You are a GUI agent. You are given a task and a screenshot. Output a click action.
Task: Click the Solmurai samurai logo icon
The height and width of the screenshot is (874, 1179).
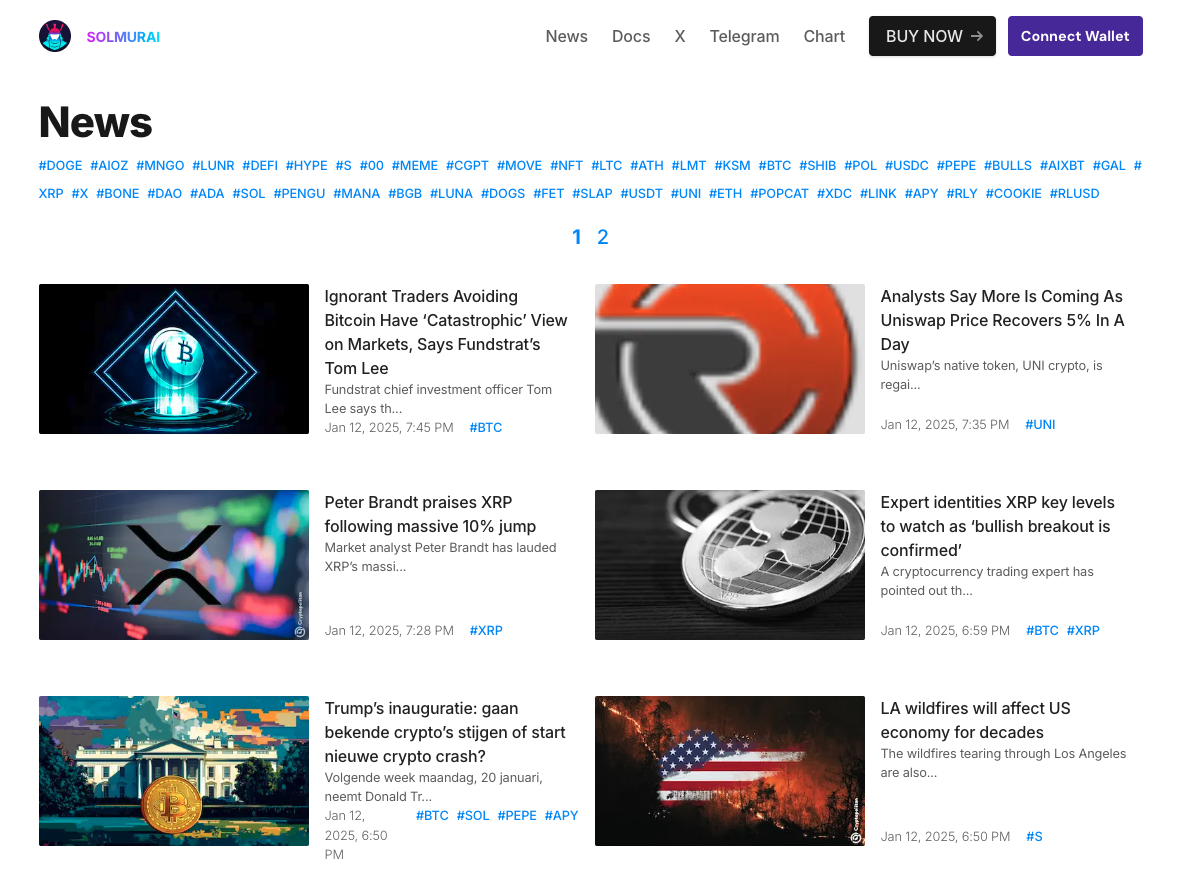(x=55, y=36)
